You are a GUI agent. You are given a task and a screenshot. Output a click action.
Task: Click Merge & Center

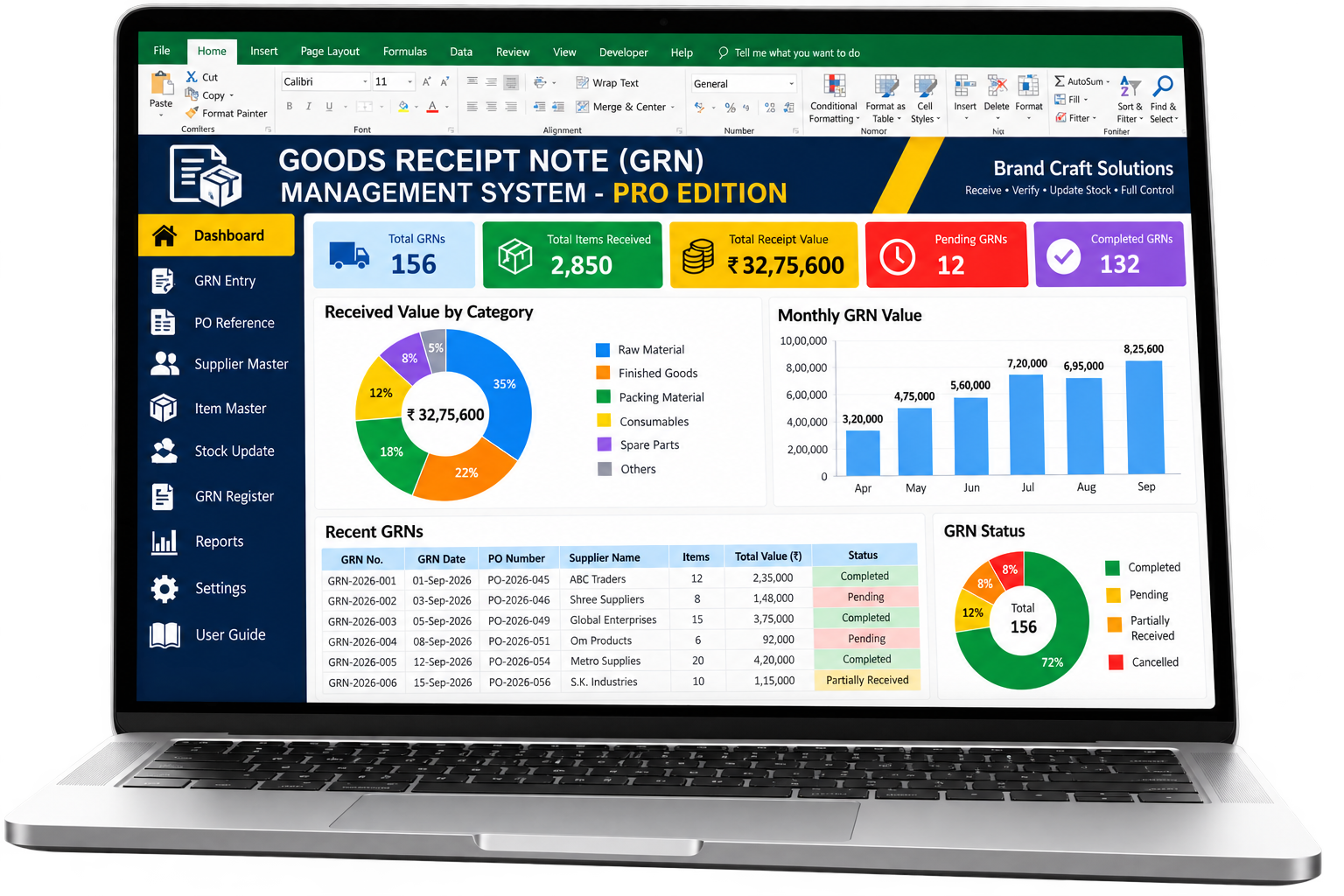pyautogui.click(x=626, y=107)
